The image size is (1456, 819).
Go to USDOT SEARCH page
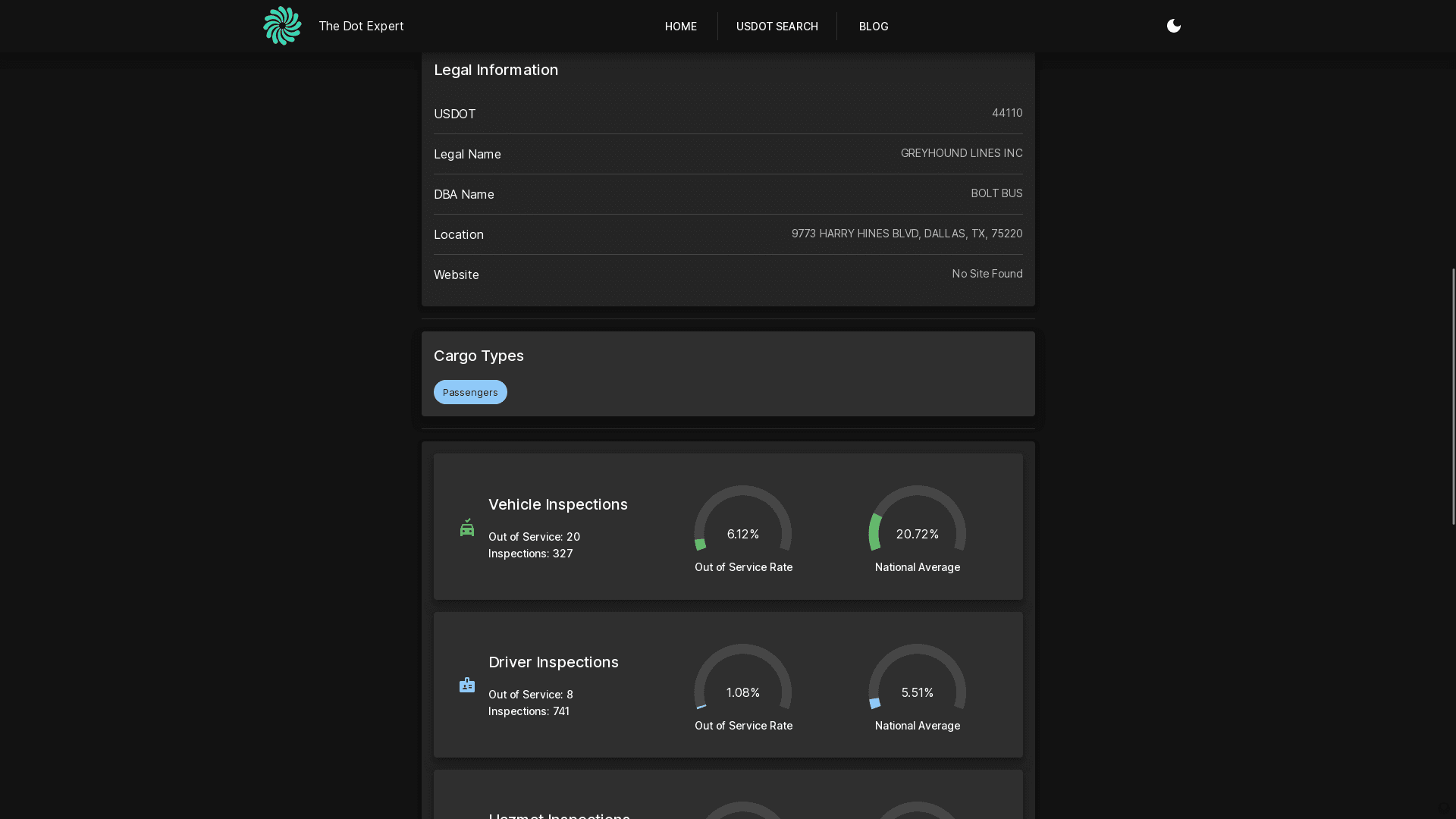[777, 27]
